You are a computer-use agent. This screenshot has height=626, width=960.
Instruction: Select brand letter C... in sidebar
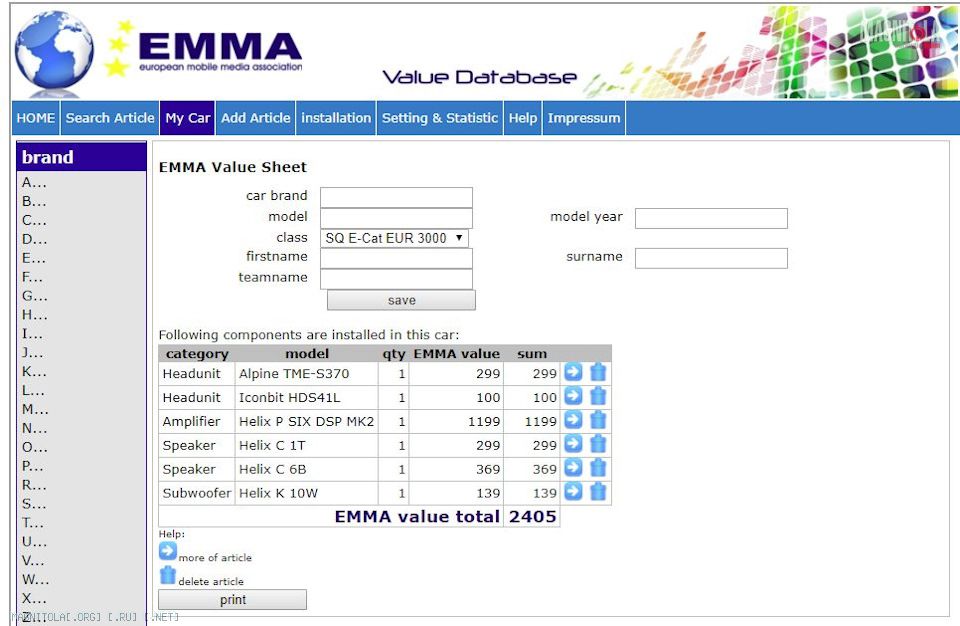[34, 220]
